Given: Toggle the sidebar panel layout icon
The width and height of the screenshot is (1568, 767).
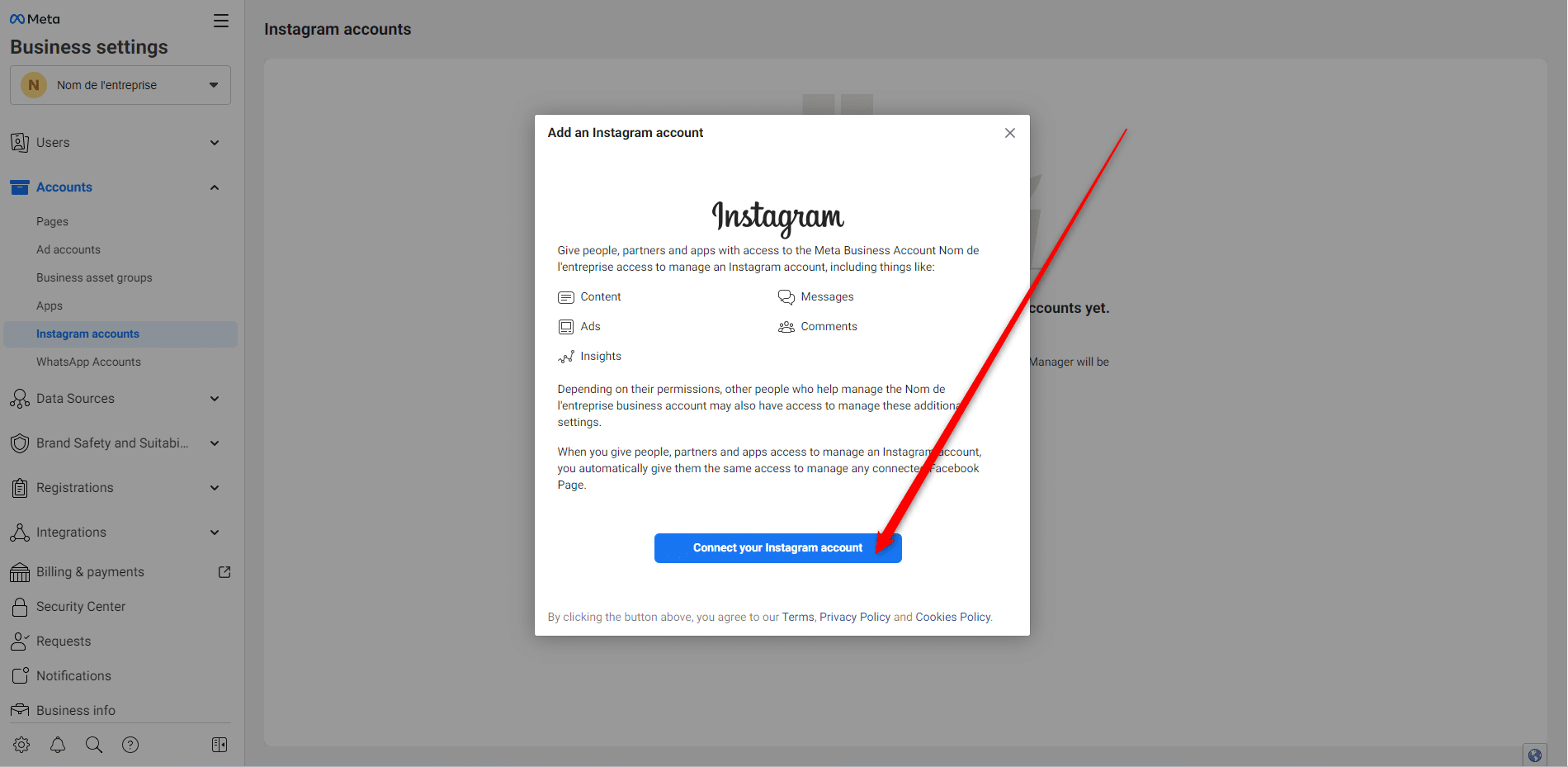Looking at the screenshot, I should [220, 745].
